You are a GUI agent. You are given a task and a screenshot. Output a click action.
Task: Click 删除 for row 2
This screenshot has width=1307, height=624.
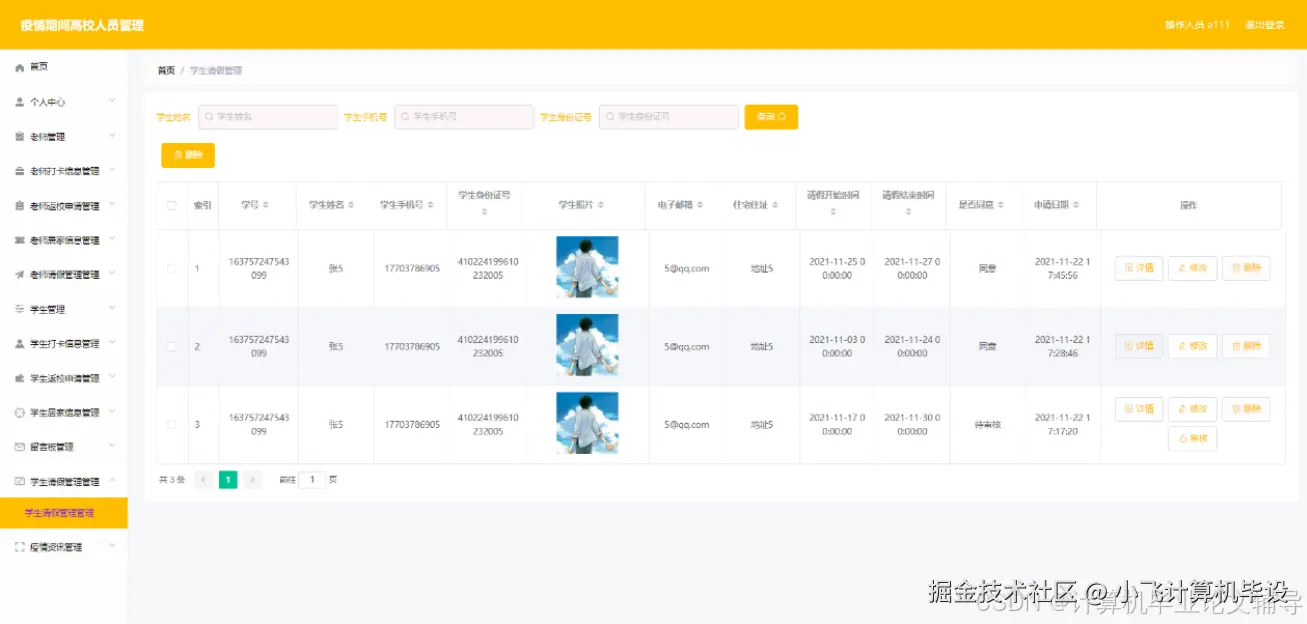click(1246, 346)
